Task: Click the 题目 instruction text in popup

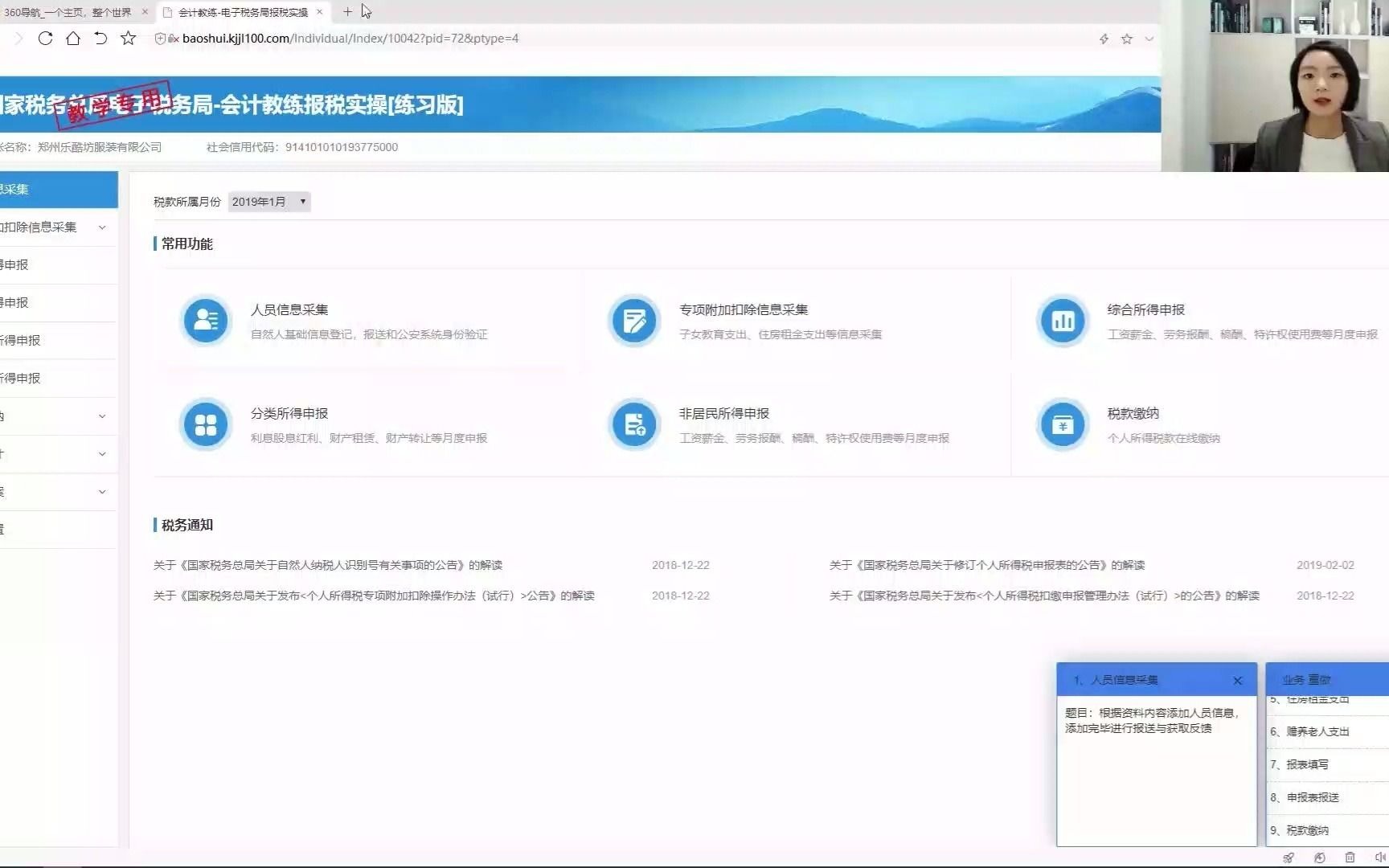Action: point(1152,721)
